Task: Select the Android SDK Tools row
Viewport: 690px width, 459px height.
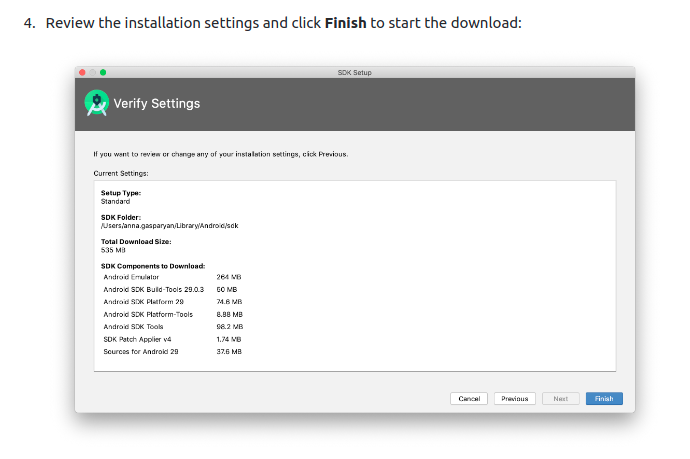Action: pos(172,327)
